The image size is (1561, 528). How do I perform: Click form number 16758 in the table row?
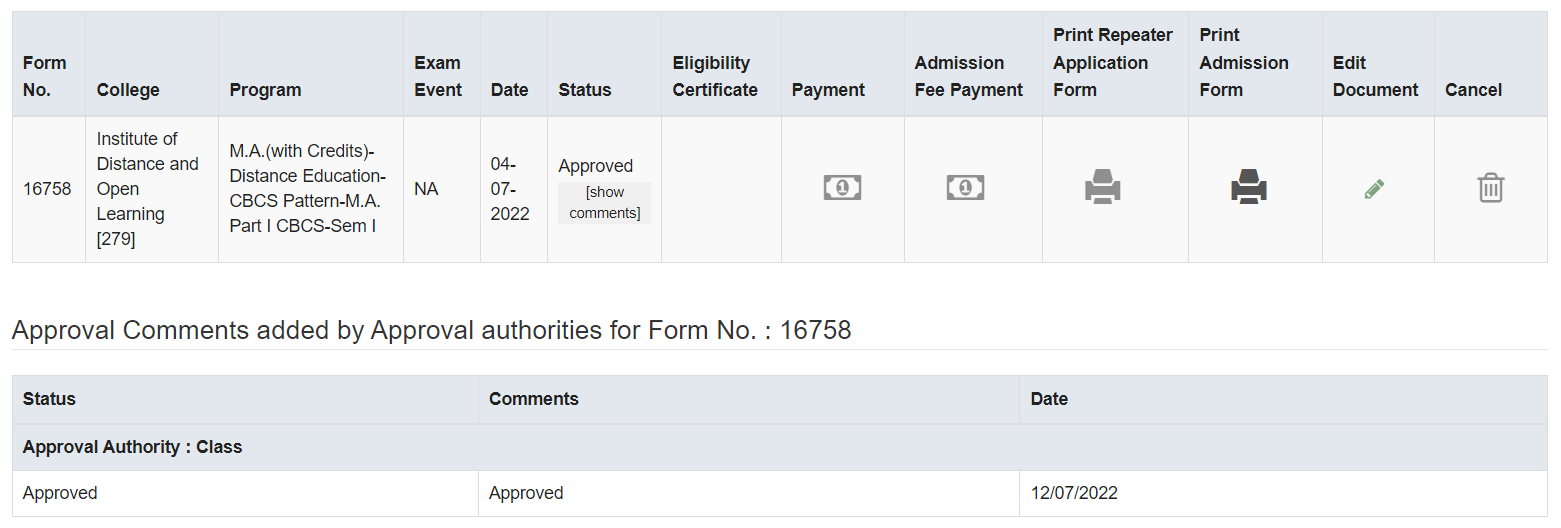[x=47, y=189]
